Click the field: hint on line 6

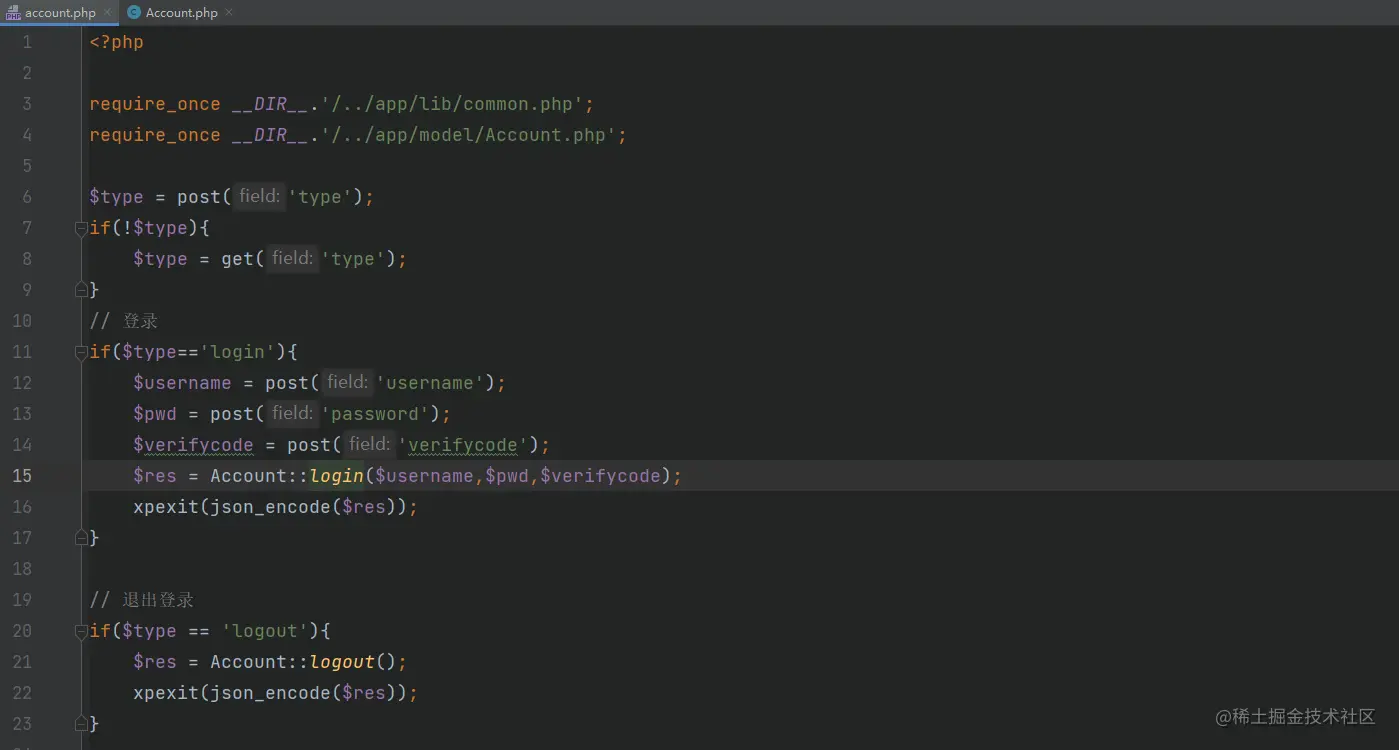260,197
